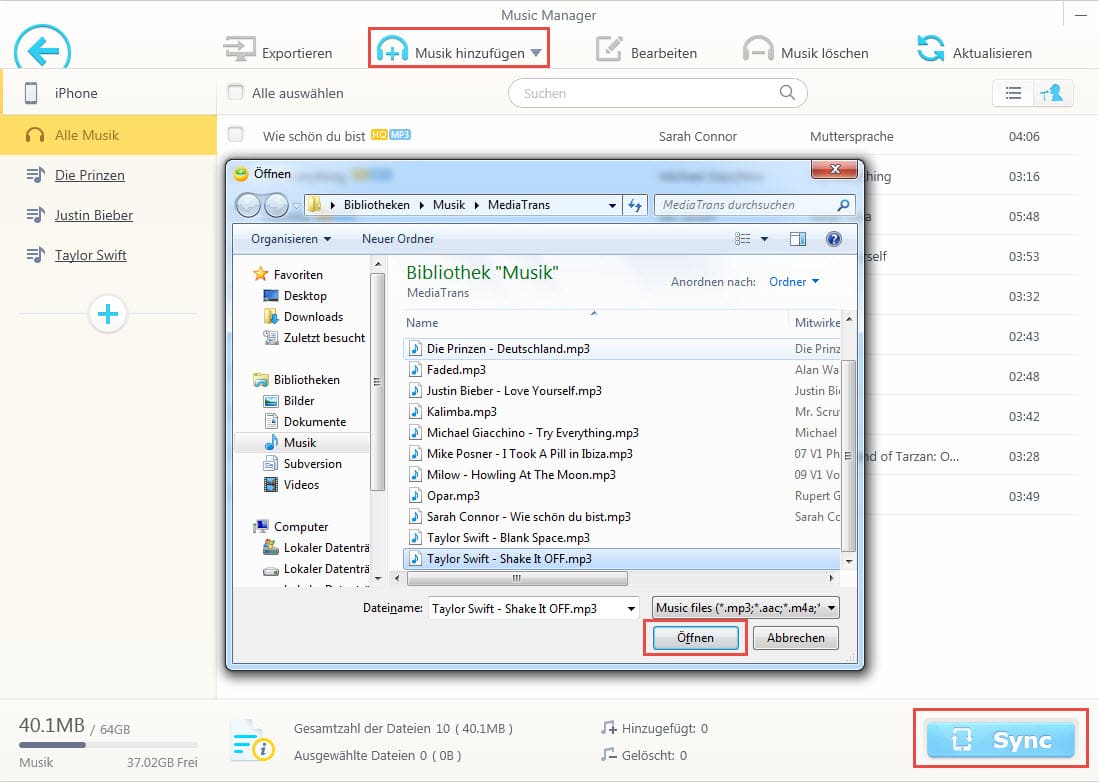This screenshot has width=1099, height=782.
Task: Click the horizontal scrollbar in file list
Action: click(x=517, y=579)
